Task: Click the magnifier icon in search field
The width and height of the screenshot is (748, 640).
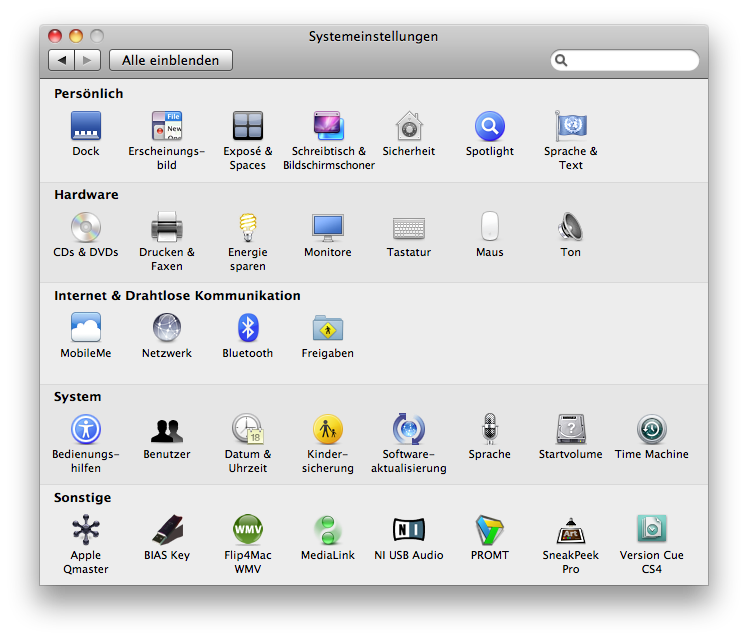Action: (561, 60)
